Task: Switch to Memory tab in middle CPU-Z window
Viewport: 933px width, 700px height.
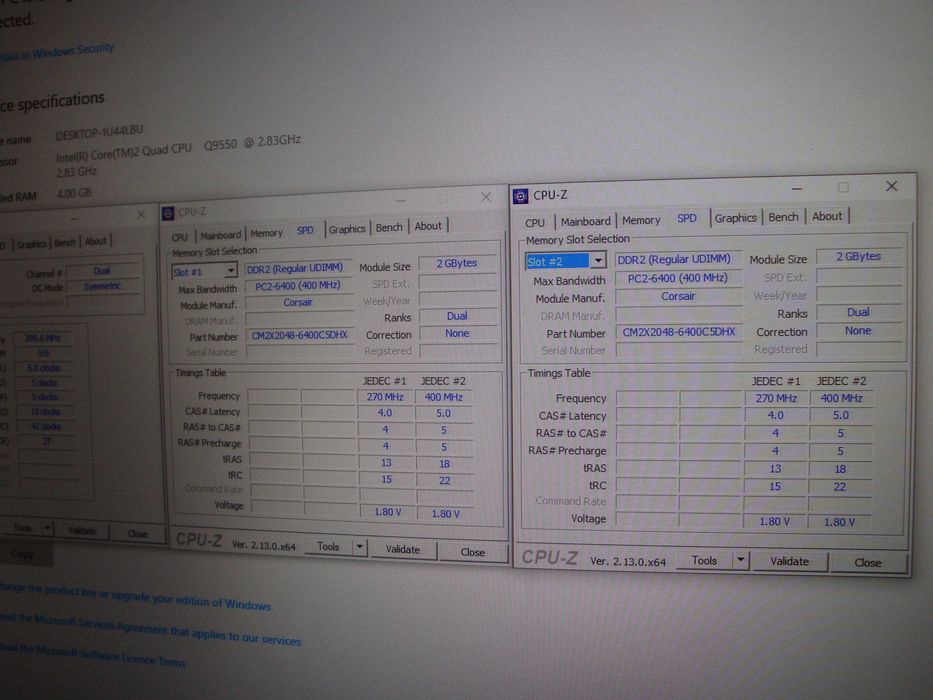Action: 266,233
